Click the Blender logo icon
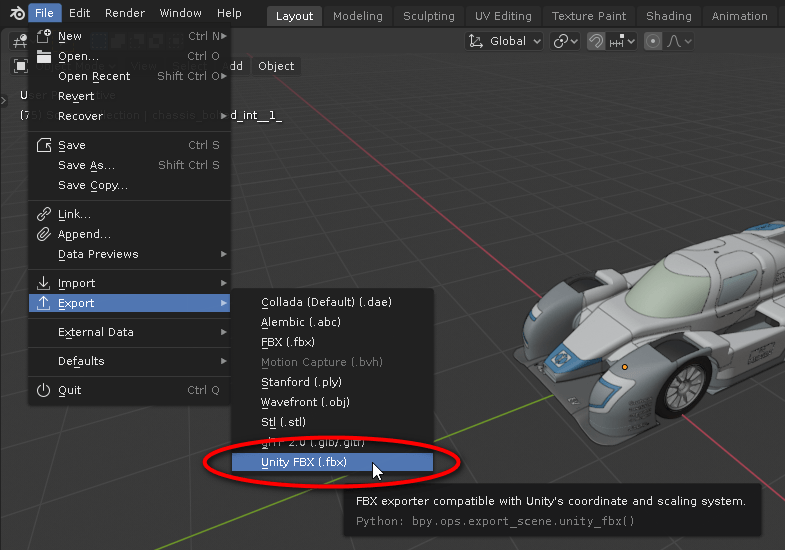The height and width of the screenshot is (550, 785). 17,13
